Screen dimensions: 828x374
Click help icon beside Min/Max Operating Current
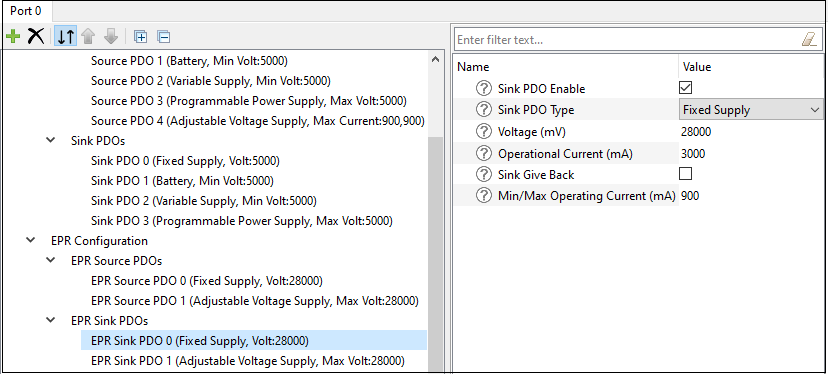484,196
